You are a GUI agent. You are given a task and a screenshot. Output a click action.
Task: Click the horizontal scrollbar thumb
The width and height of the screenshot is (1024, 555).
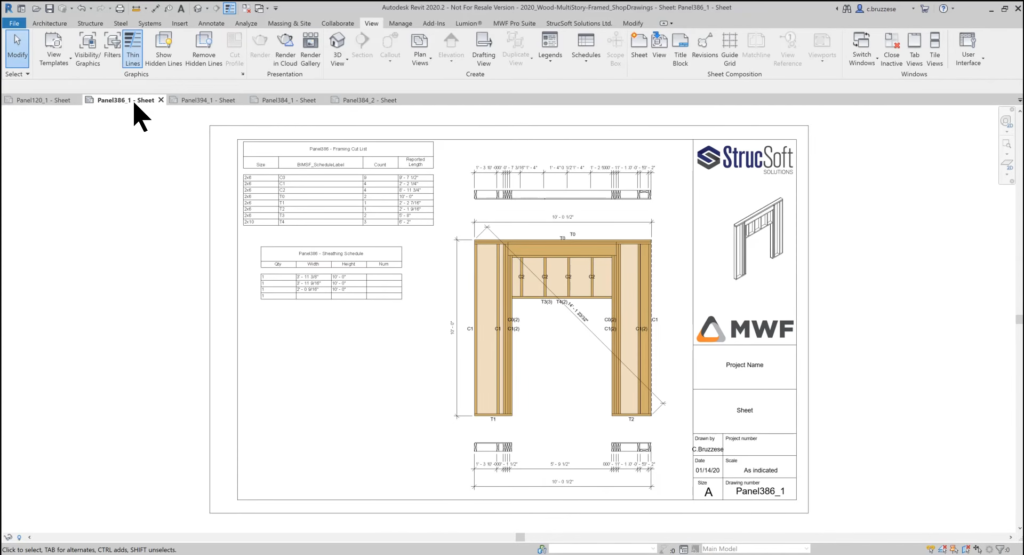[520, 537]
